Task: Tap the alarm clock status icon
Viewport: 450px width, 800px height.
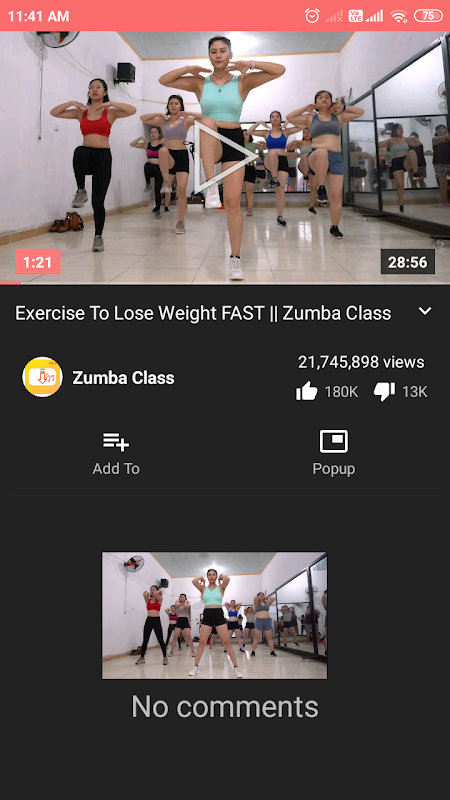Action: click(x=312, y=16)
